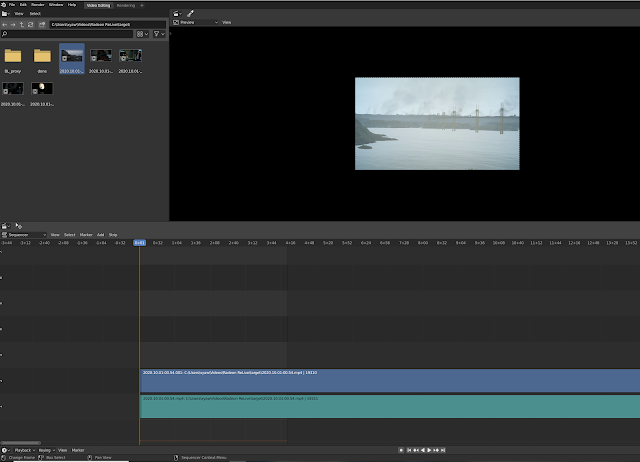The height and width of the screenshot is (462, 640).
Task: Open the Window menu
Action: pos(56,5)
